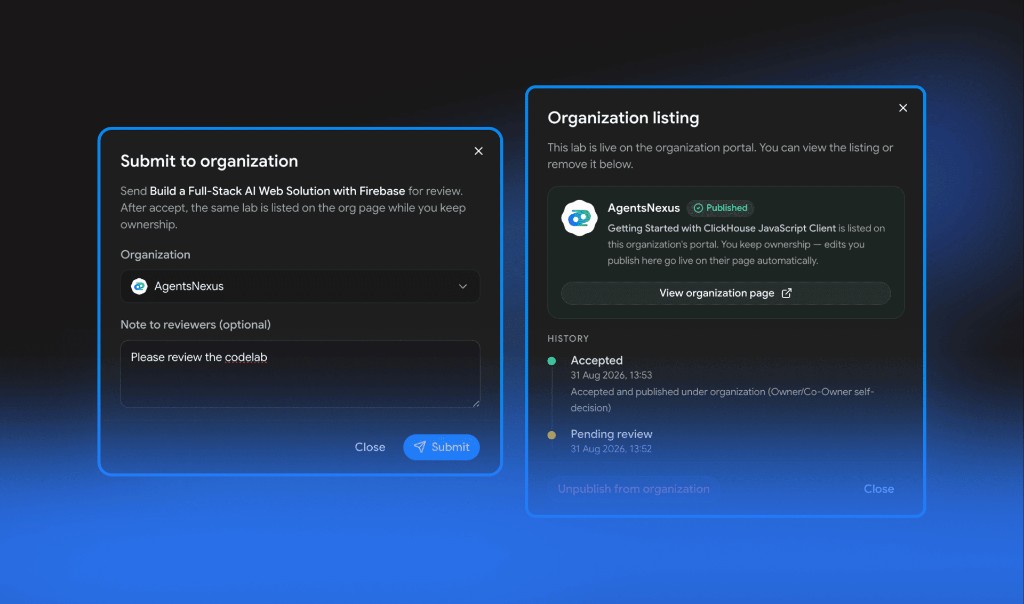The image size is (1024, 604).
Task: Click the 'HISTORY' section heading
Action: (568, 339)
